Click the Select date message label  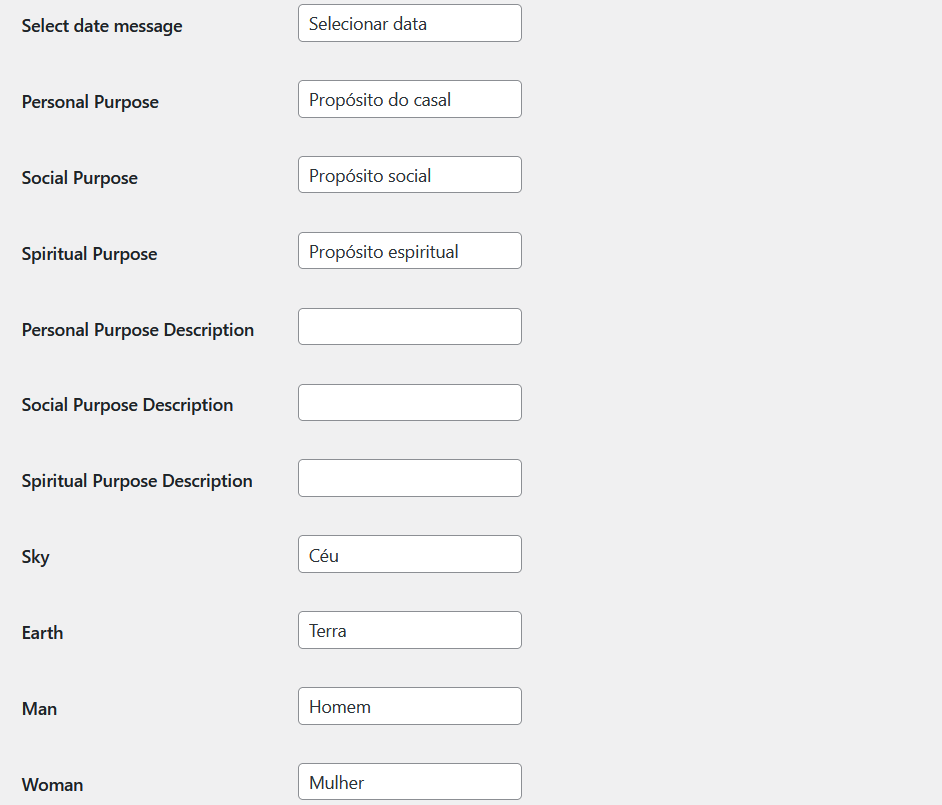(101, 26)
